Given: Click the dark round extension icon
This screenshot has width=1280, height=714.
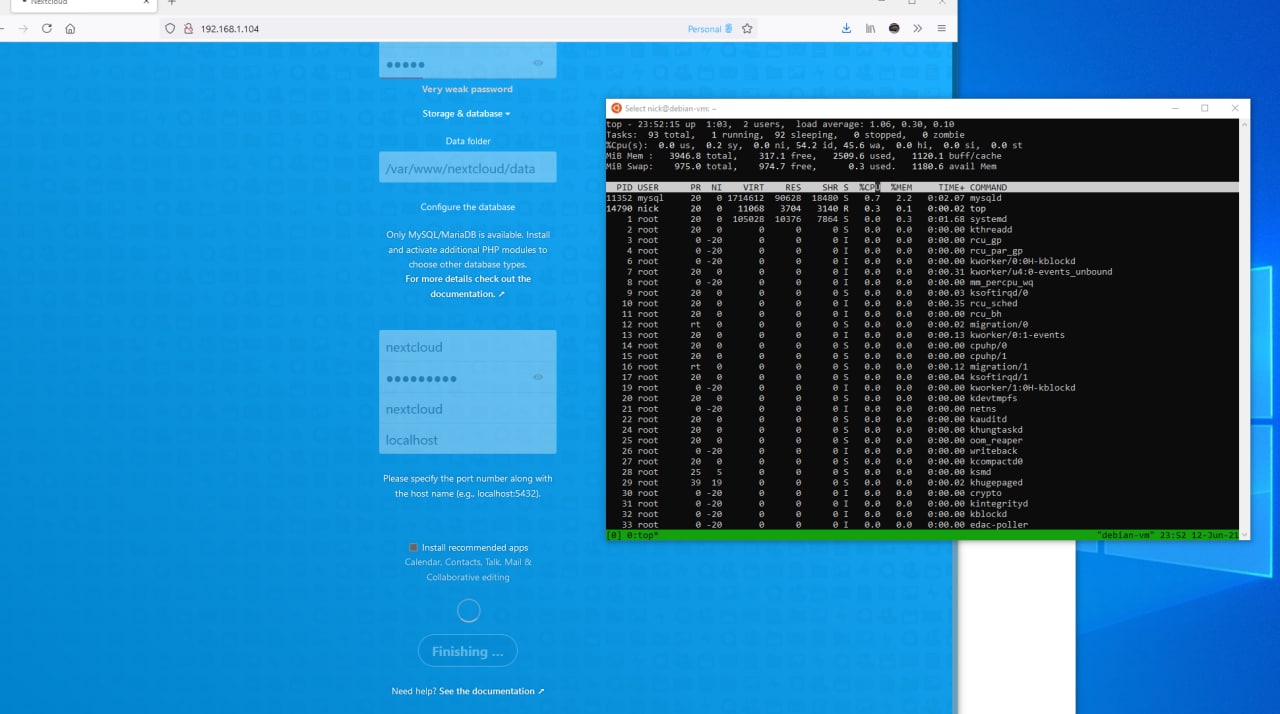Looking at the screenshot, I should click(894, 29).
